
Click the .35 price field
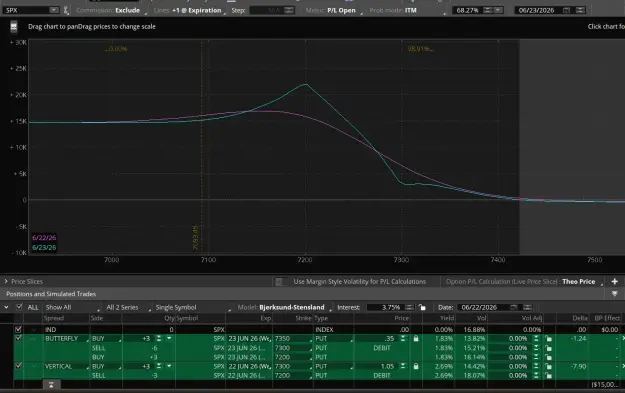coord(377,338)
